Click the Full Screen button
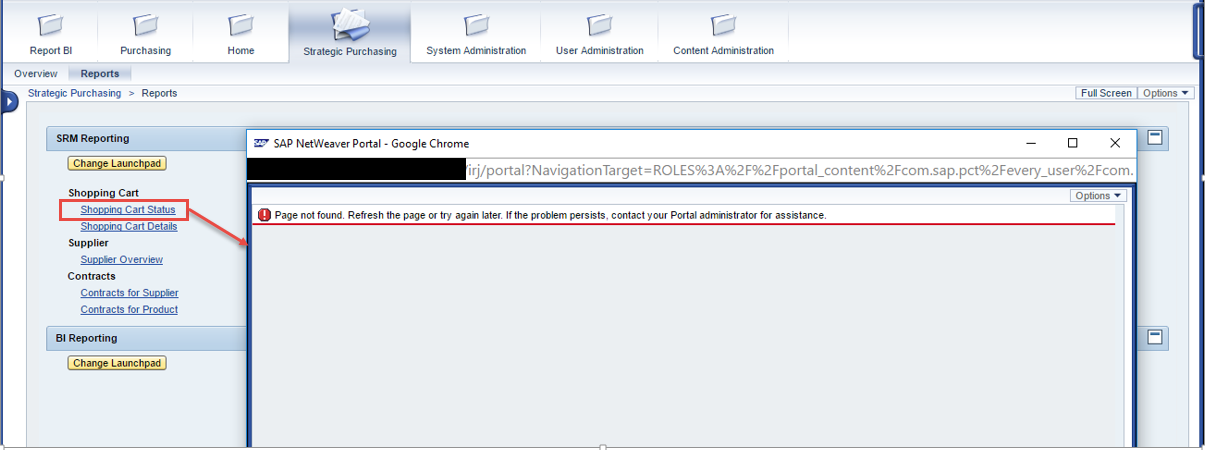 pyautogui.click(x=1106, y=93)
